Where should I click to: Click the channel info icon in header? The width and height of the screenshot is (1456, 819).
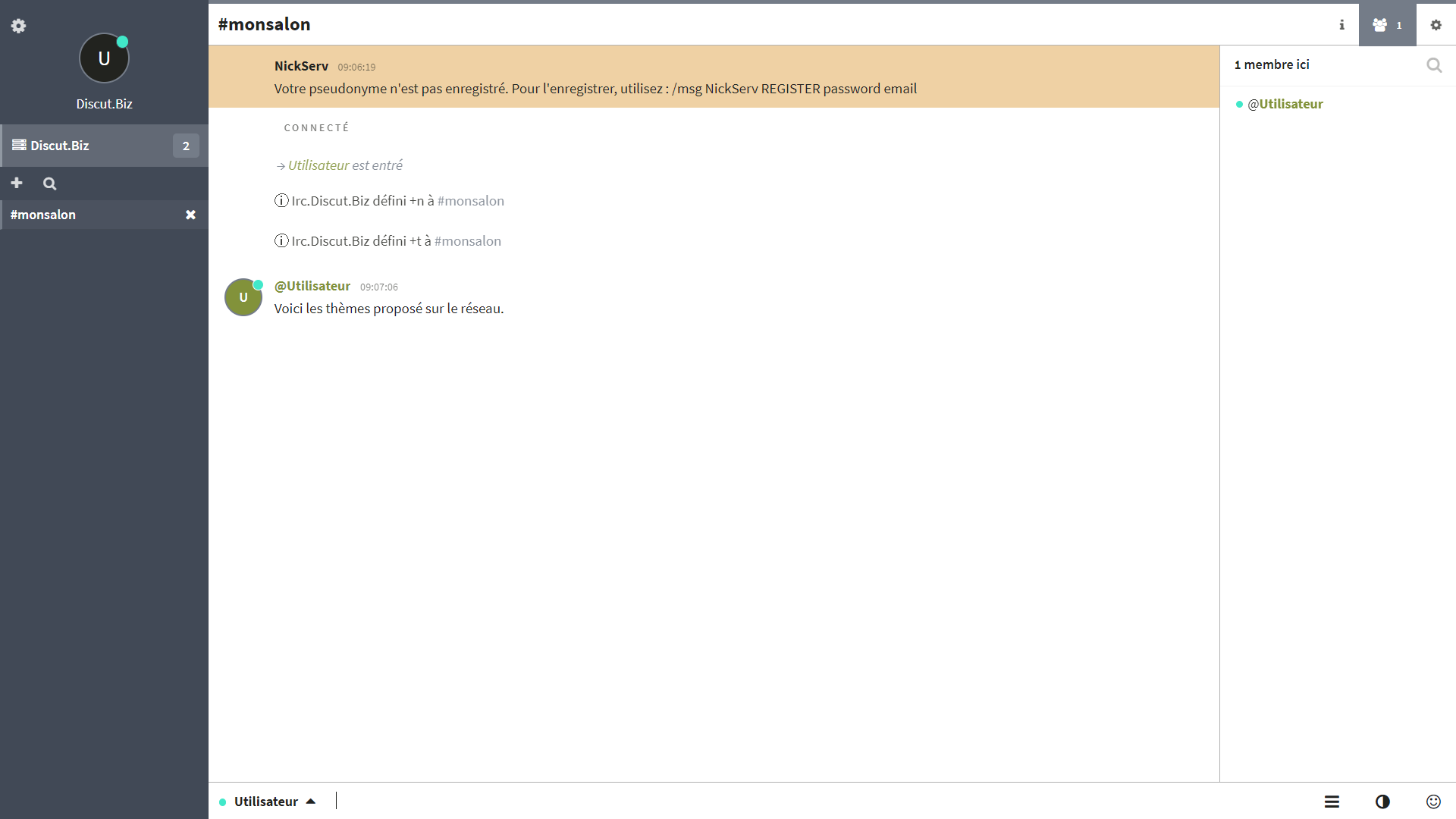1341,25
